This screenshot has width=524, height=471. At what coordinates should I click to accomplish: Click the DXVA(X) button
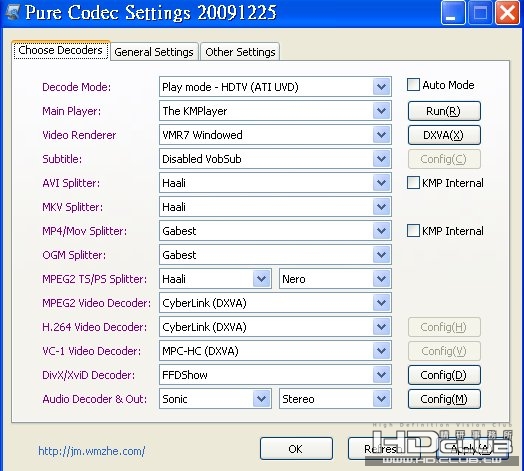point(444,135)
